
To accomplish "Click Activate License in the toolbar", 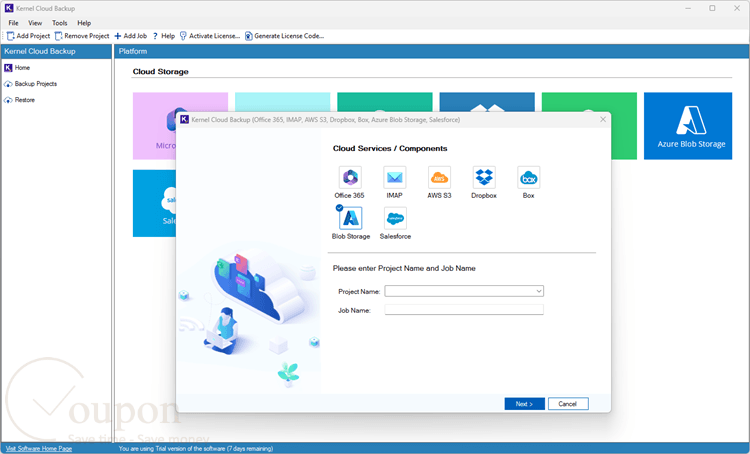I will coord(210,36).
